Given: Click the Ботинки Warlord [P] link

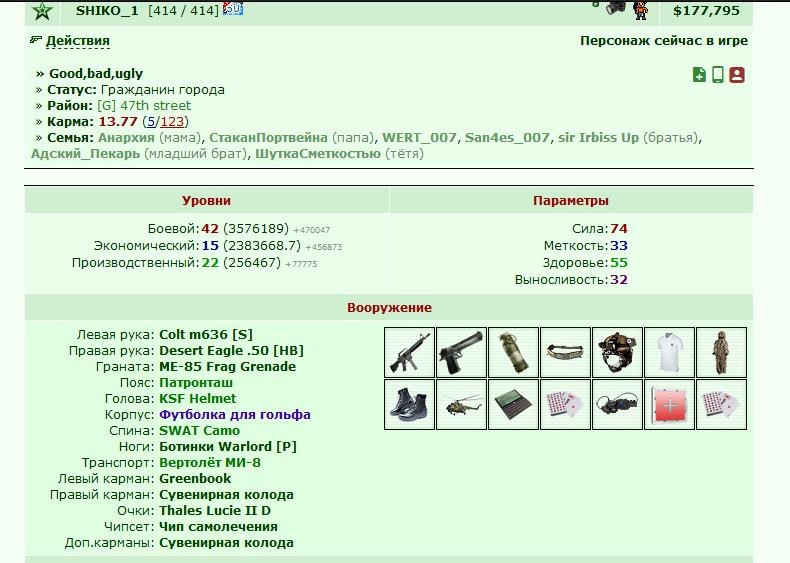Looking at the screenshot, I should point(228,447).
